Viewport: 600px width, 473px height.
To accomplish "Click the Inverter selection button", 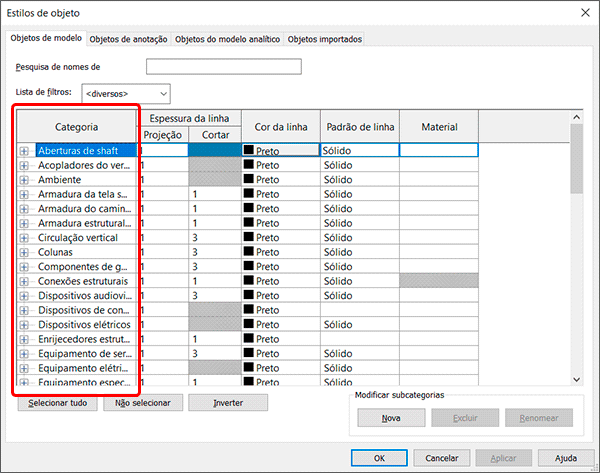I will (x=228, y=403).
